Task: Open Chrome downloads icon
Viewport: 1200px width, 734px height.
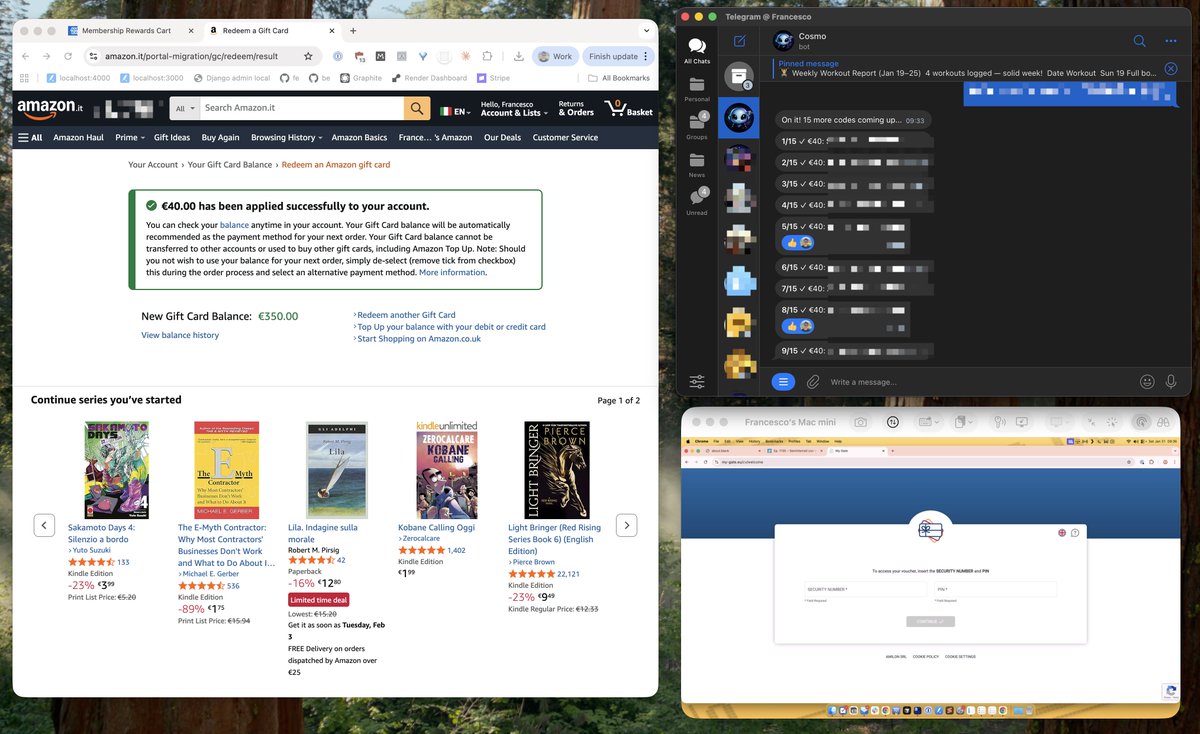Action: click(519, 56)
